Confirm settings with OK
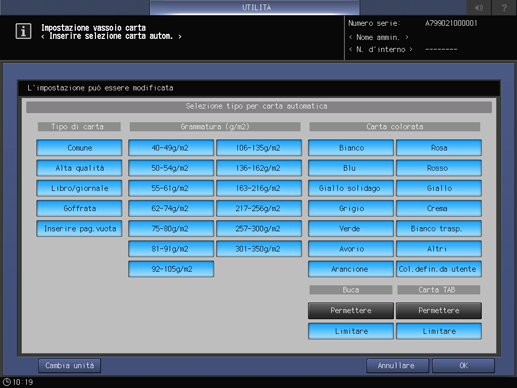 [x=463, y=366]
